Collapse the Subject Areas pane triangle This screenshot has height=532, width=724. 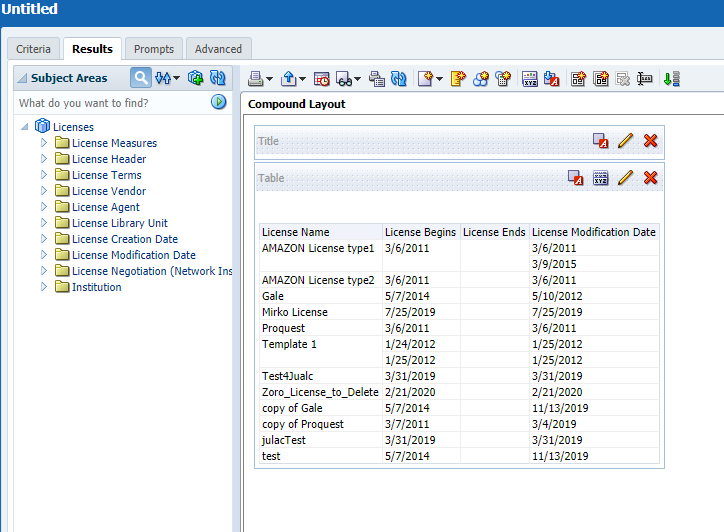point(22,78)
